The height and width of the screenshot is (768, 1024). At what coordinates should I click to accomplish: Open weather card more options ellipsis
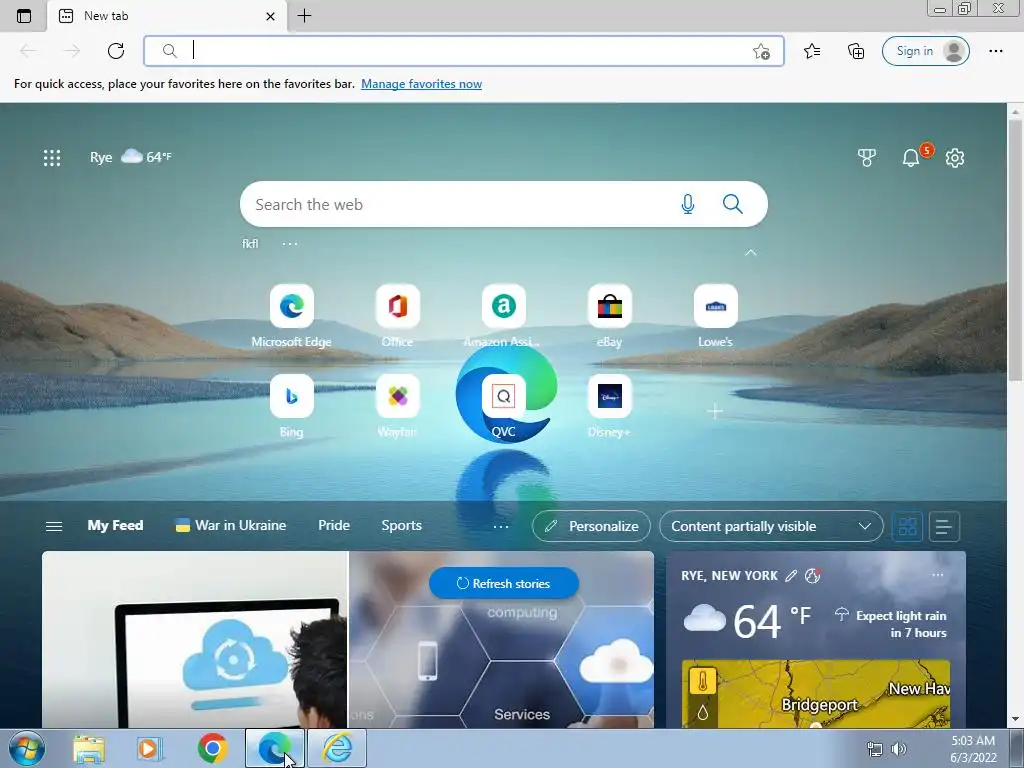click(938, 575)
